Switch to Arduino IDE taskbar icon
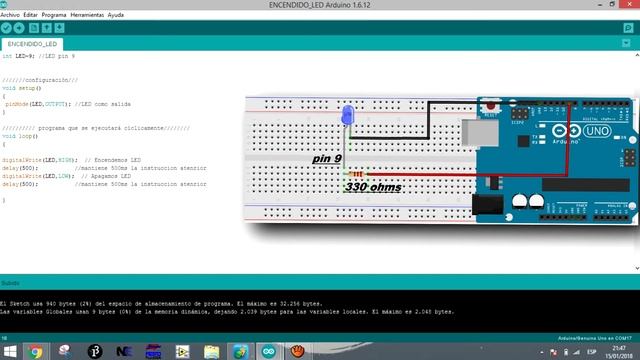Screen dimensions: 640x360 coord(269,351)
